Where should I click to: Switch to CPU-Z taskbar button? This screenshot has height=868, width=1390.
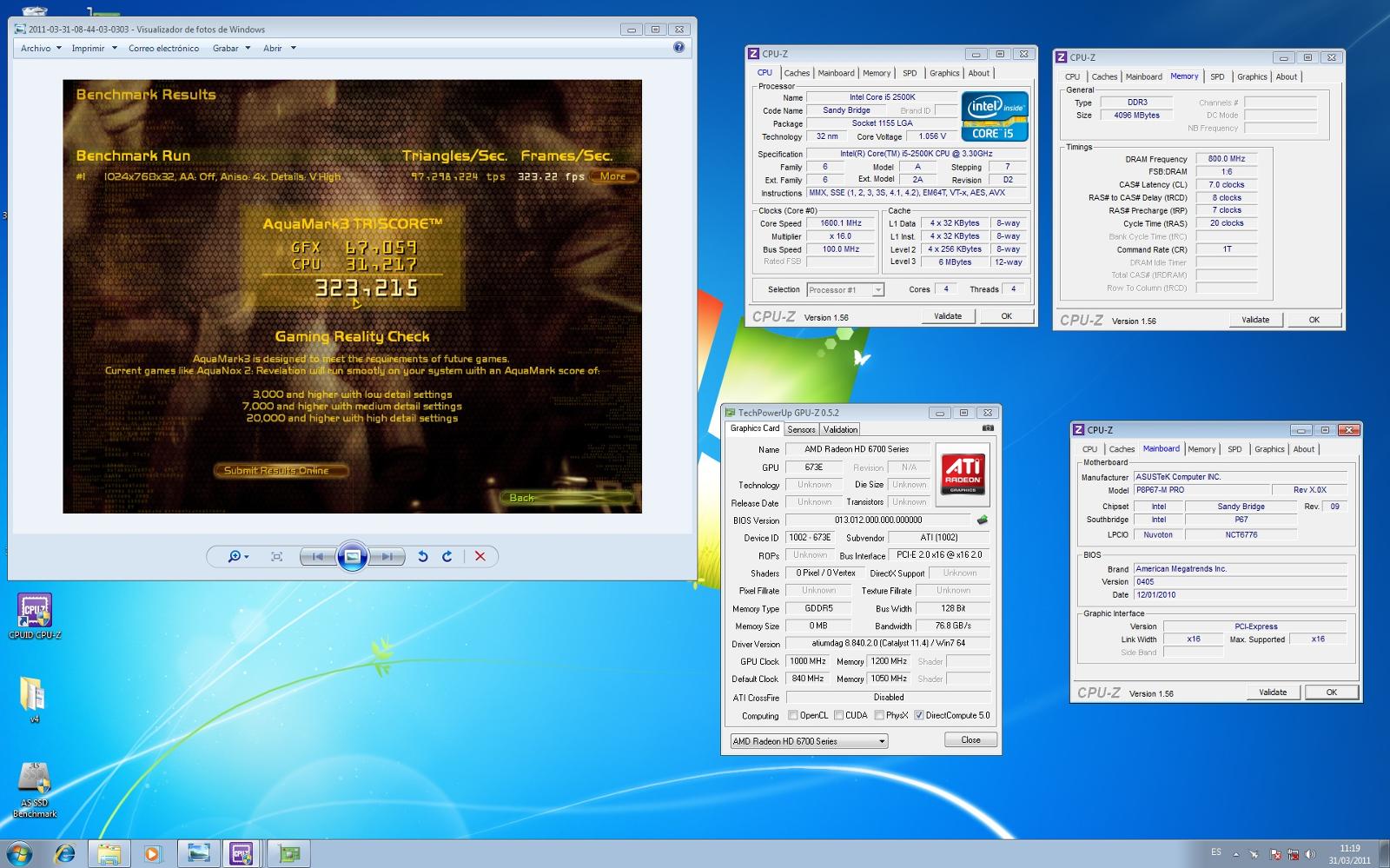[242, 854]
